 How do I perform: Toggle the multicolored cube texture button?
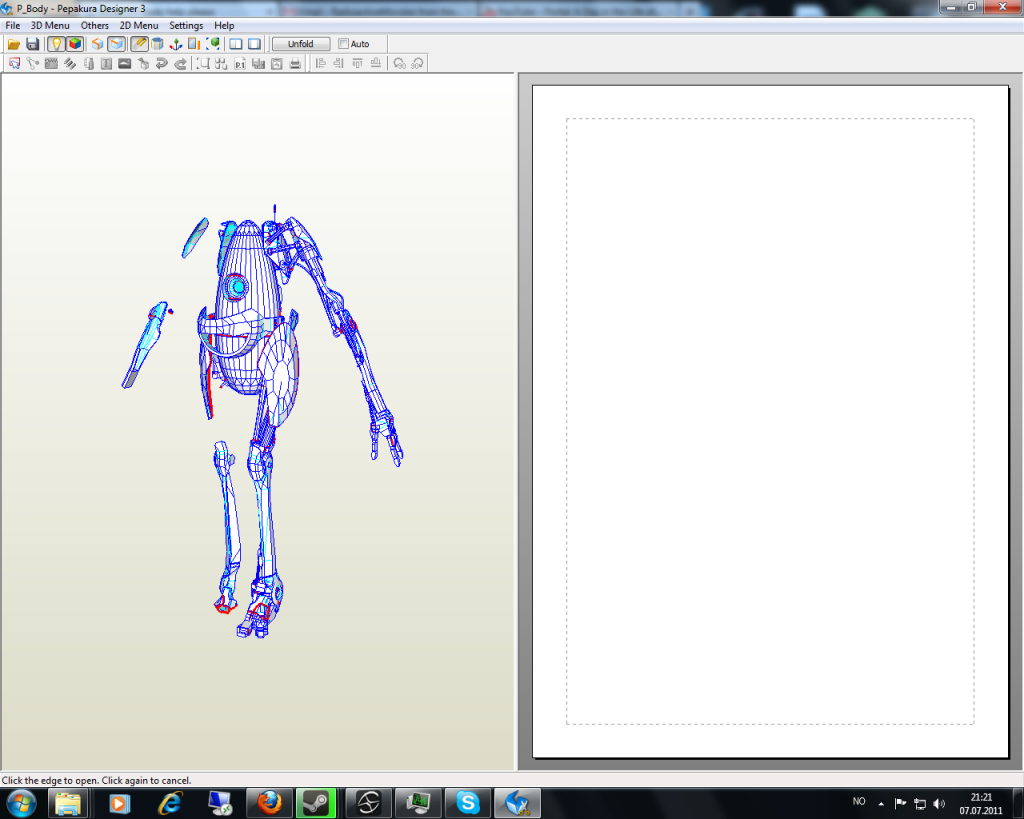point(75,44)
